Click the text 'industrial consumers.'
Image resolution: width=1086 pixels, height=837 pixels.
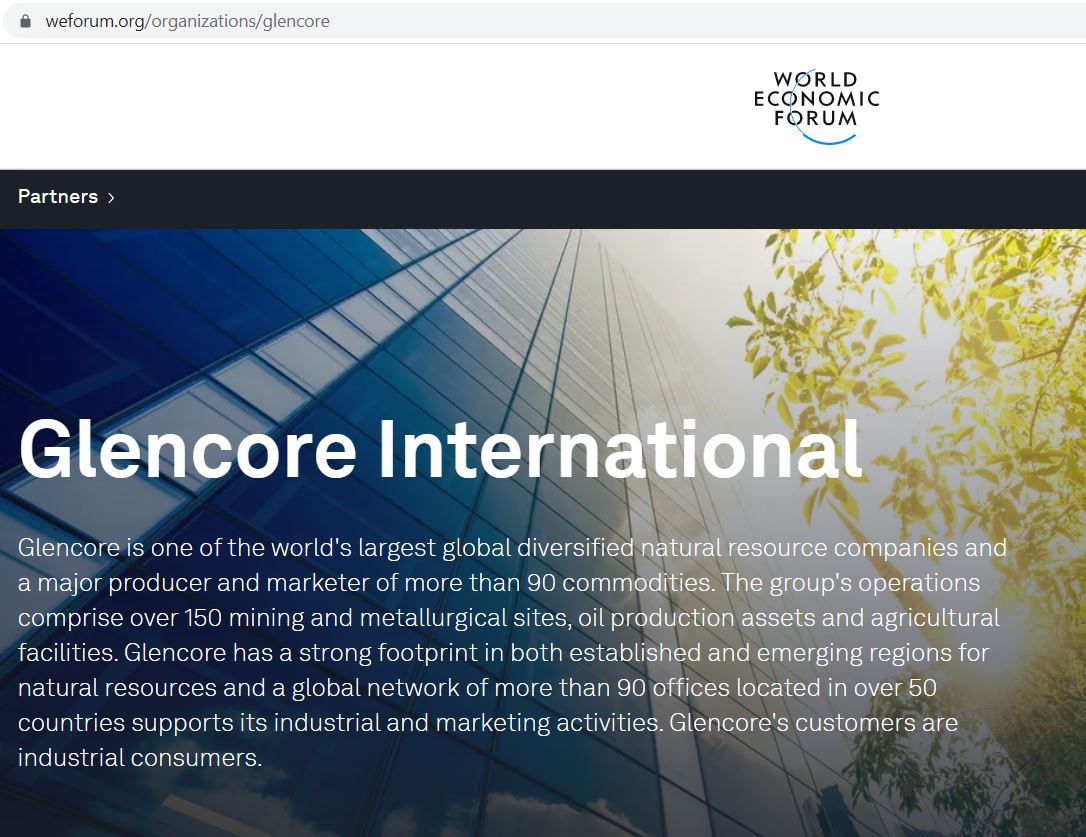pos(140,758)
